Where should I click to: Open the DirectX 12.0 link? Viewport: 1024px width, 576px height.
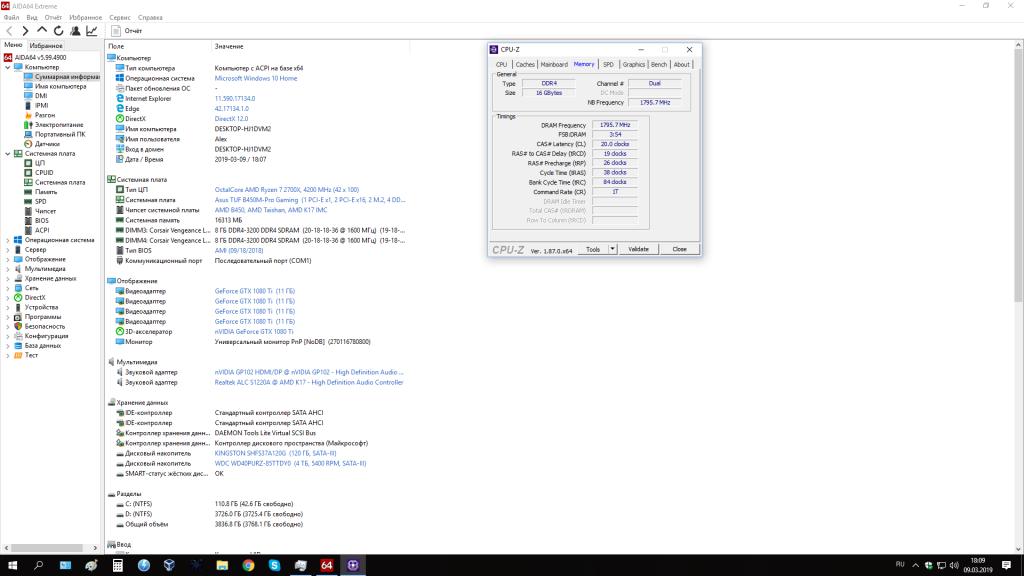click(x=231, y=119)
